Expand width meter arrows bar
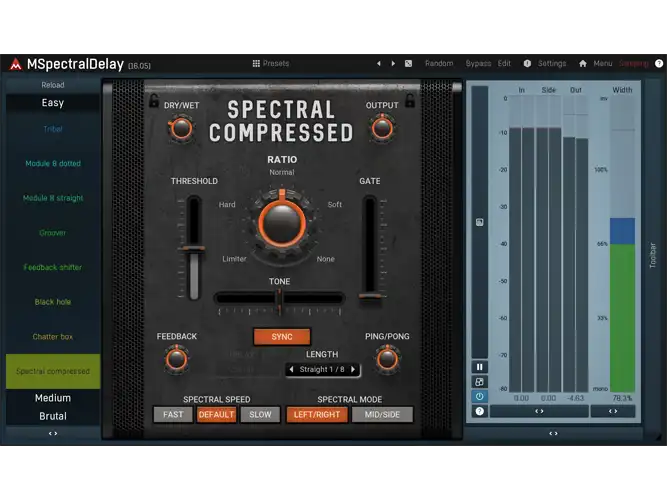Image resolution: width=667 pixels, height=500 pixels. click(613, 411)
